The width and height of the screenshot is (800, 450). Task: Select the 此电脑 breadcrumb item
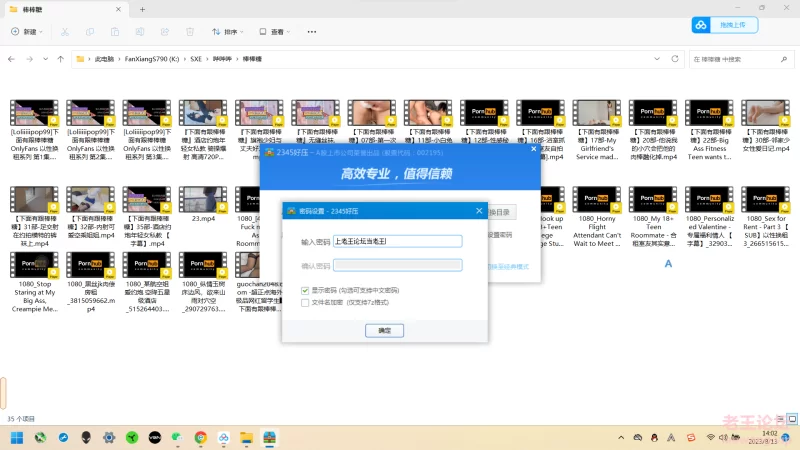point(104,59)
